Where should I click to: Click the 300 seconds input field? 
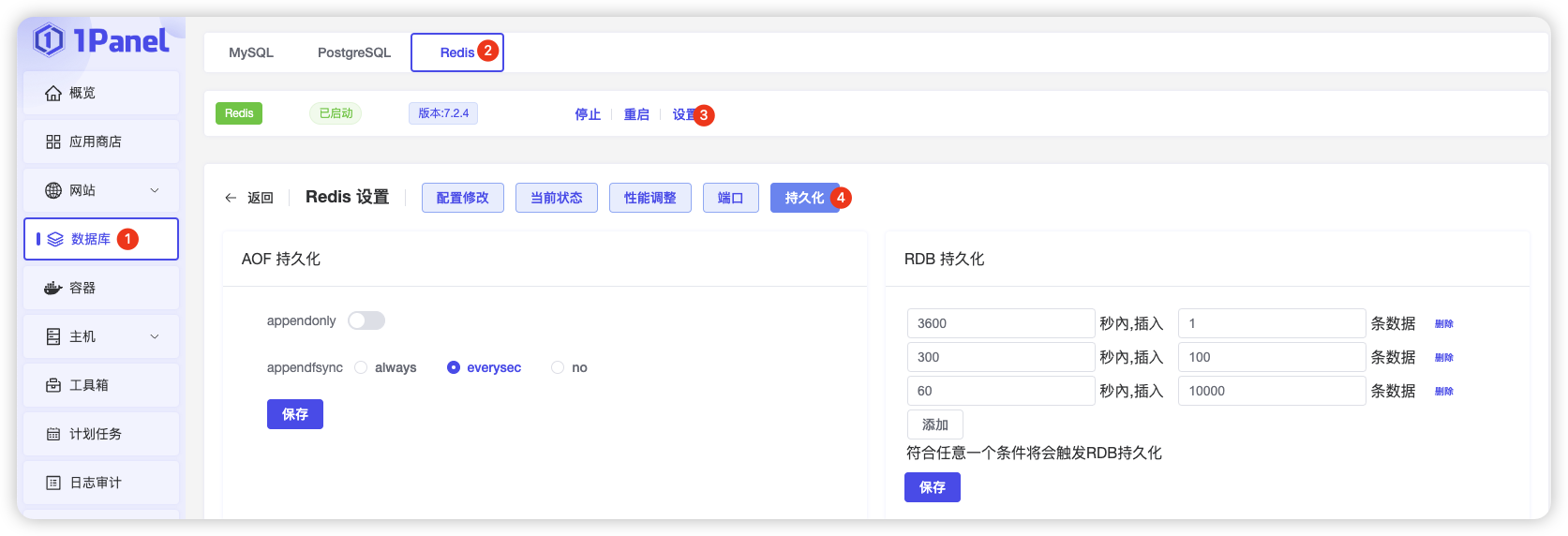click(1001, 357)
